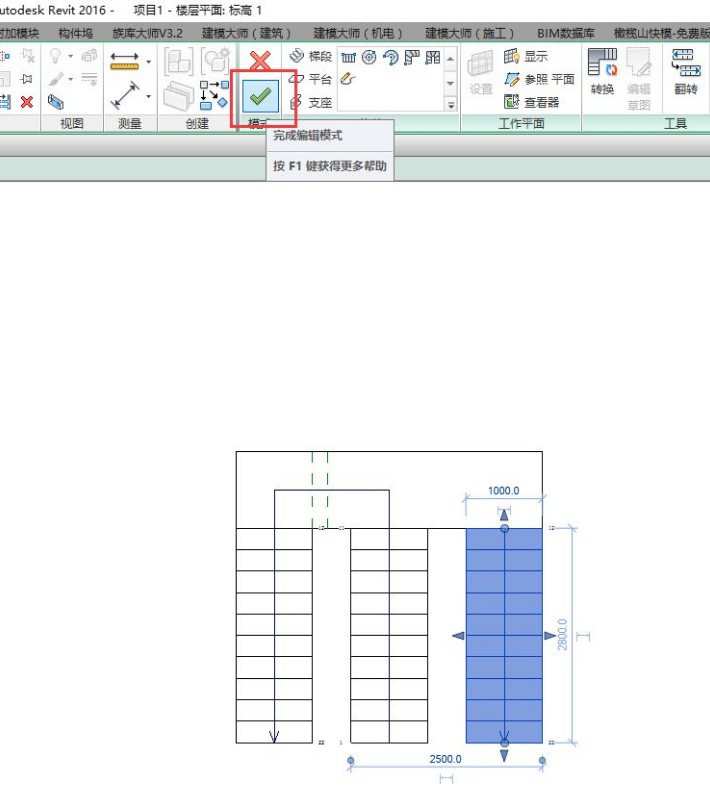
Task: Select the 梯段 stair run tool
Action: (311, 57)
